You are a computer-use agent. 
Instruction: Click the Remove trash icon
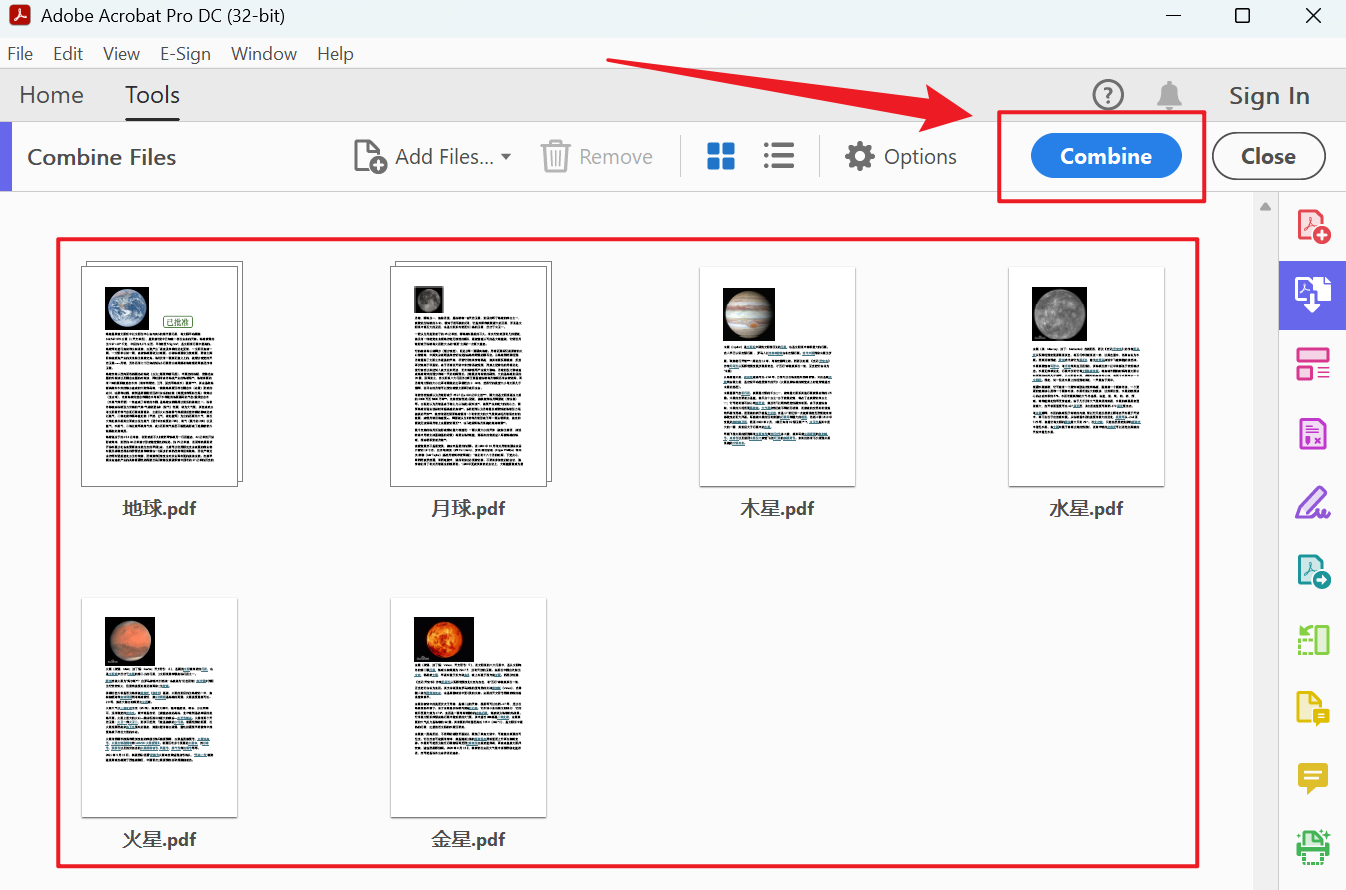coord(555,156)
